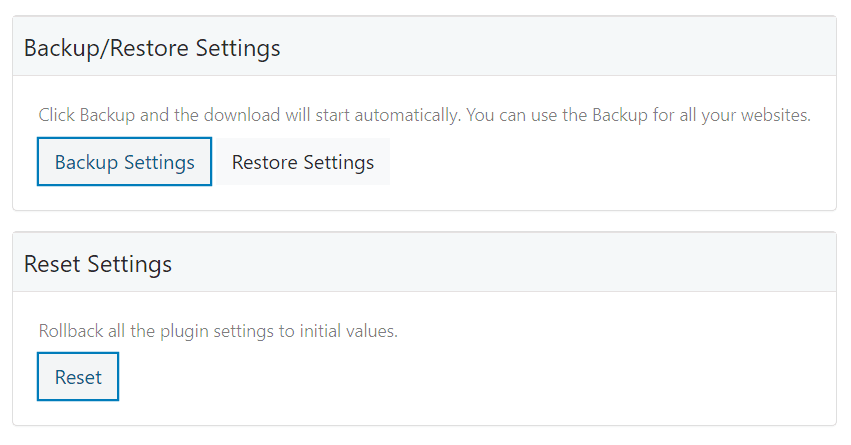Click the Backup/Restore Settings panel heading
Image resolution: width=851 pixels, height=445 pixels.
152,47
